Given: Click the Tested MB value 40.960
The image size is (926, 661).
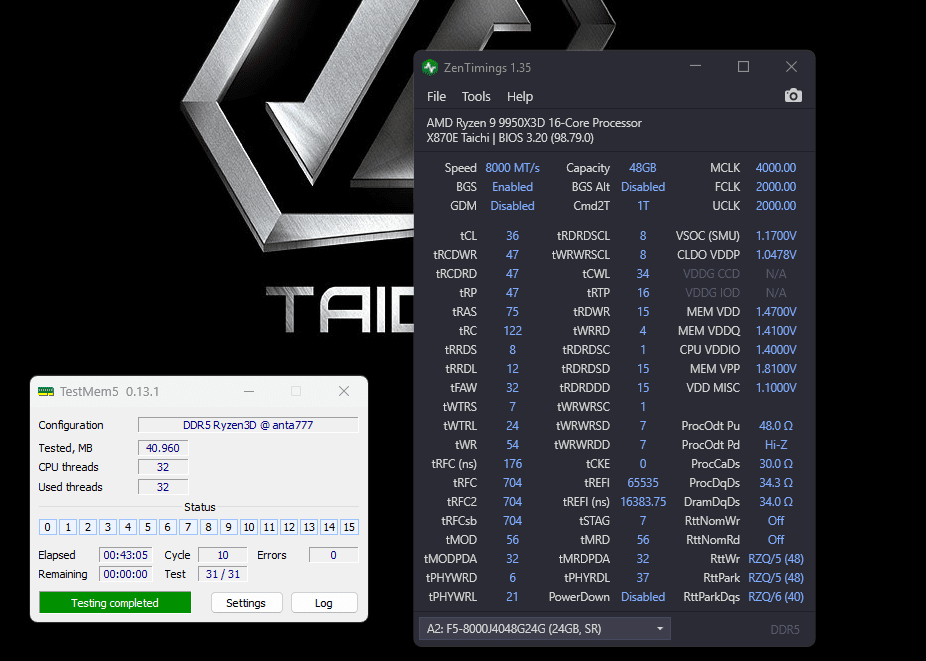Looking at the screenshot, I should click(x=163, y=448).
